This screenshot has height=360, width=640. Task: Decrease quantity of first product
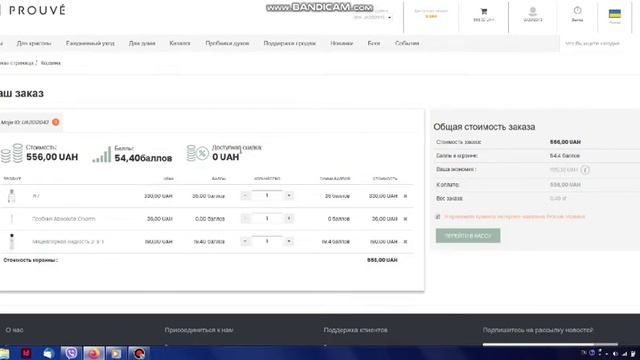click(x=245, y=196)
